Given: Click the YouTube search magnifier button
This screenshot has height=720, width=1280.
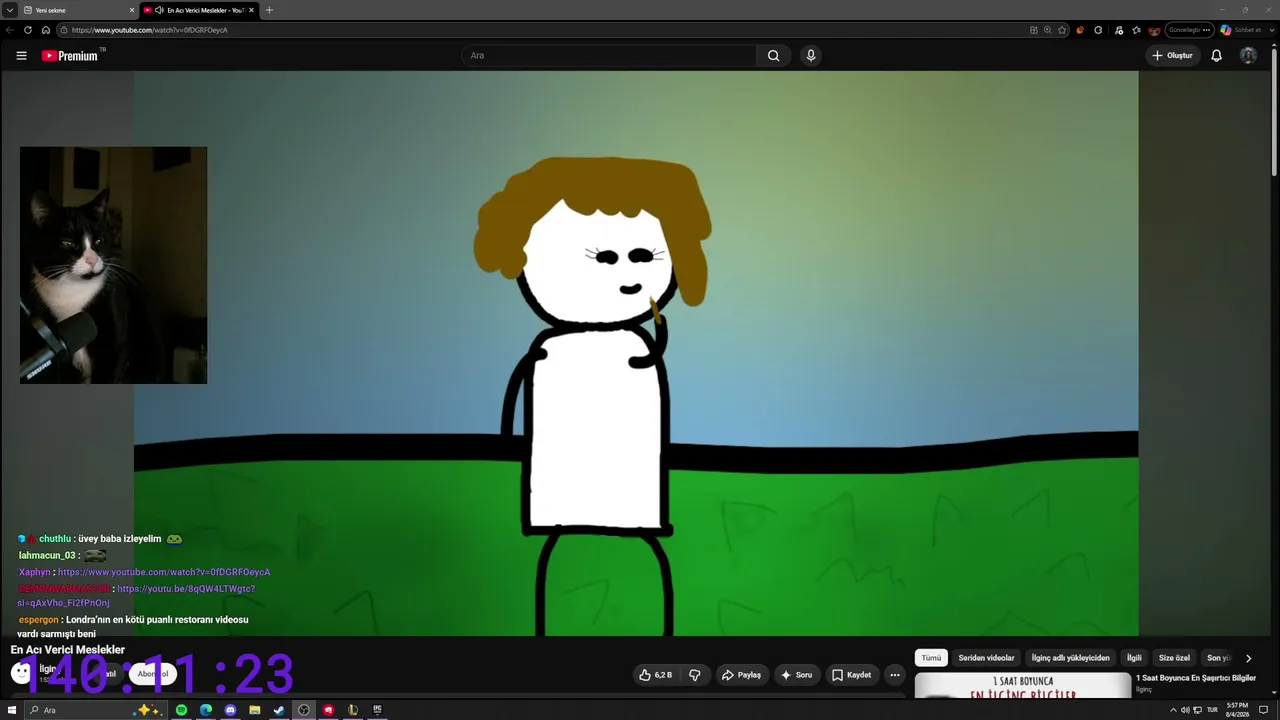Looking at the screenshot, I should coord(773,56).
